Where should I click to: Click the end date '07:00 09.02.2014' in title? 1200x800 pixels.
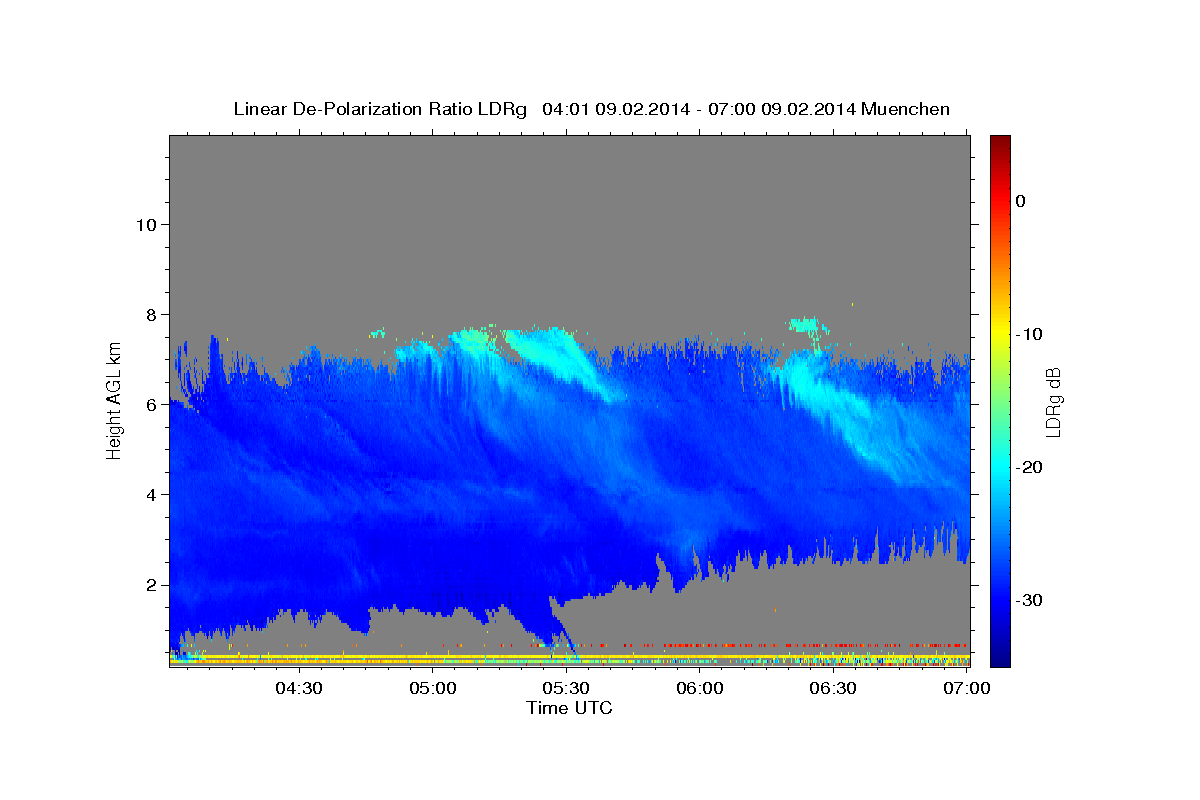pyautogui.click(x=782, y=109)
